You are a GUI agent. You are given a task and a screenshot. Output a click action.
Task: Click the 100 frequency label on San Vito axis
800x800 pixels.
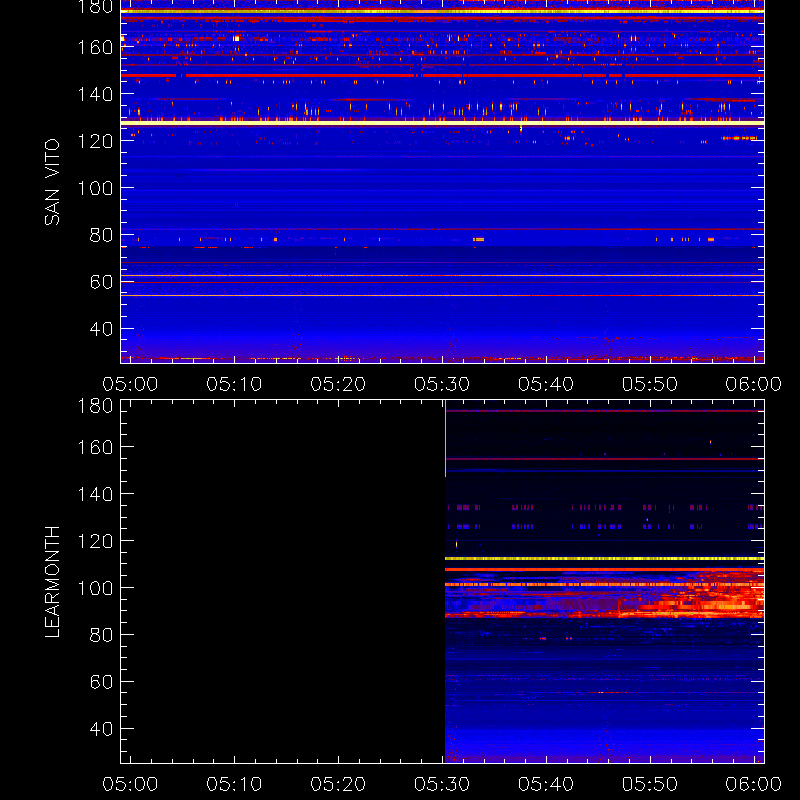95,188
